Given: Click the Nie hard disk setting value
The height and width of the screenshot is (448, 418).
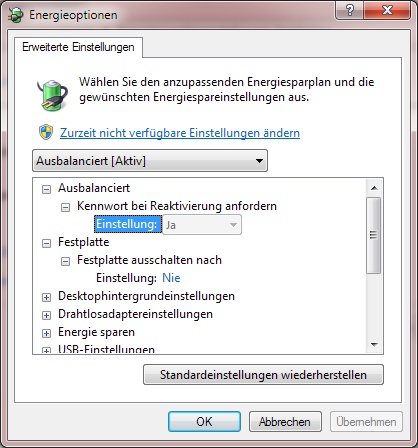Looking at the screenshot, I should pyautogui.click(x=171, y=278).
